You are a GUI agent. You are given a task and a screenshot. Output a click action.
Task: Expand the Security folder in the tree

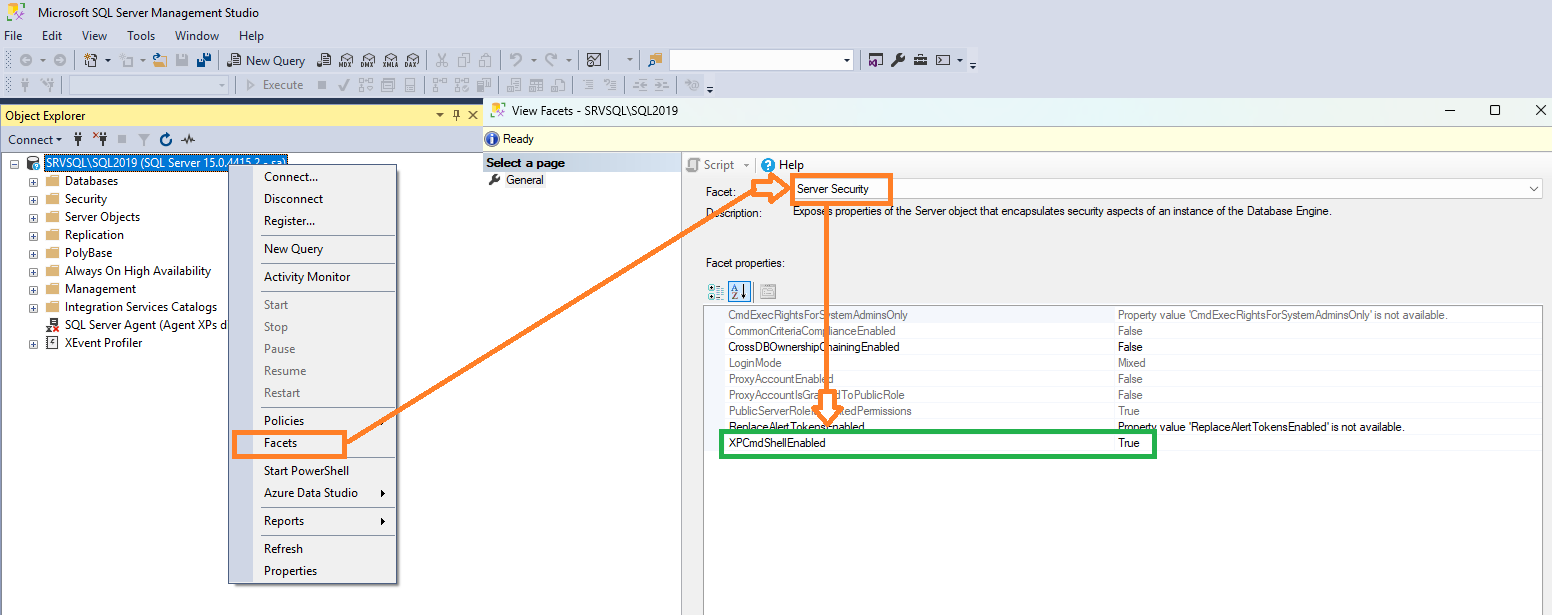pyautogui.click(x=33, y=199)
